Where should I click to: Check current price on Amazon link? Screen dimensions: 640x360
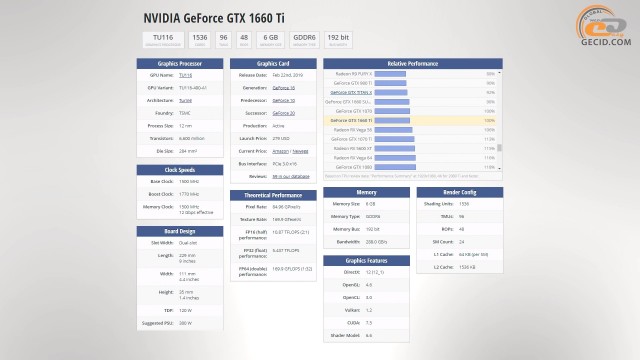[x=280, y=151]
